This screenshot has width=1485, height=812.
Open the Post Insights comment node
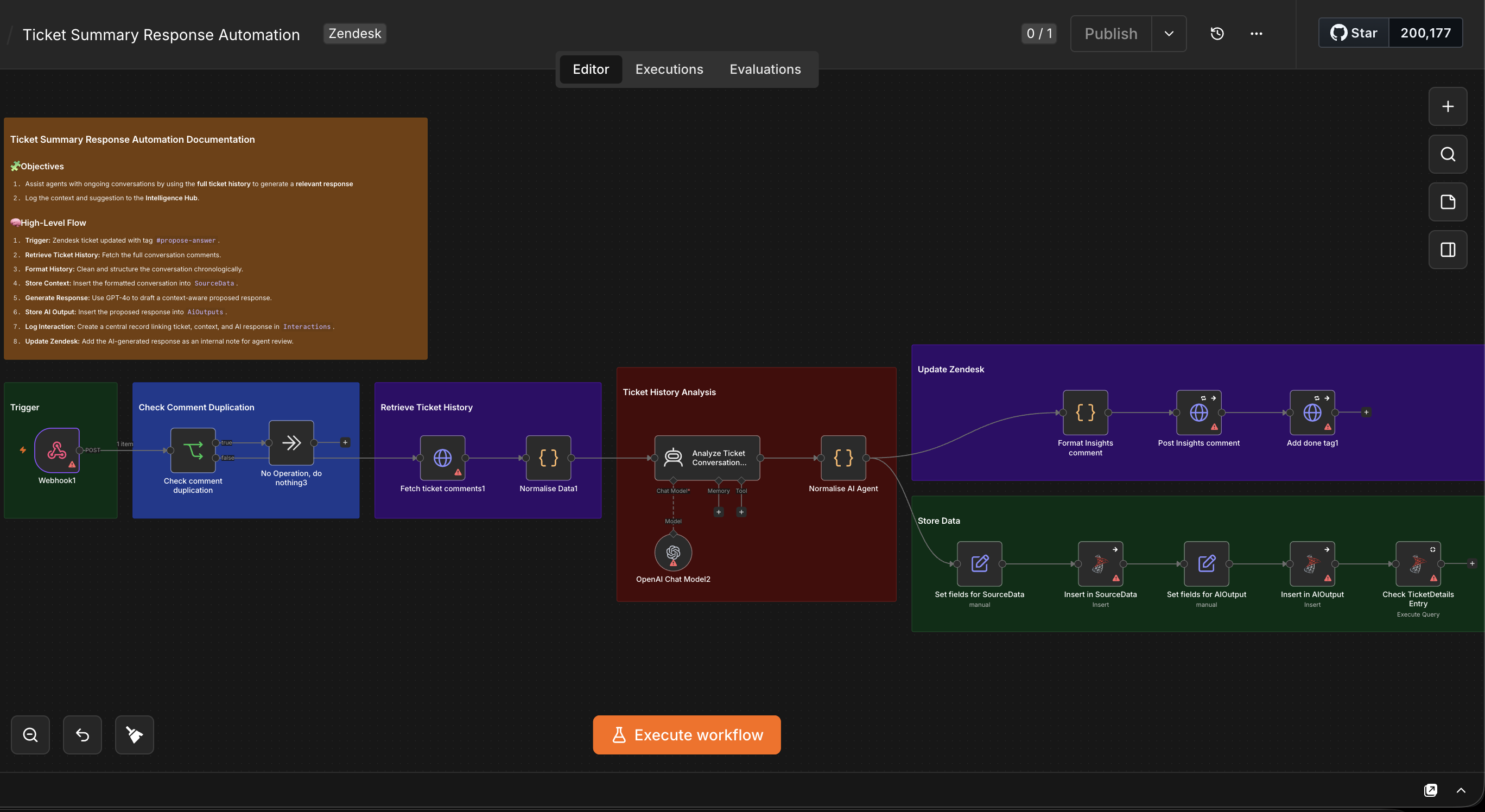[1198, 413]
